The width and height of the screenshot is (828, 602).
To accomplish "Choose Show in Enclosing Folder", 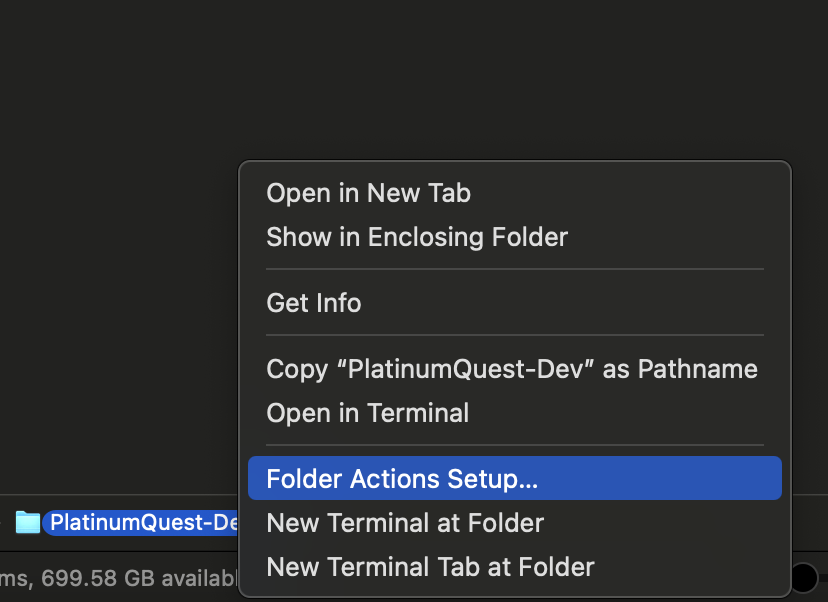I will (416, 237).
